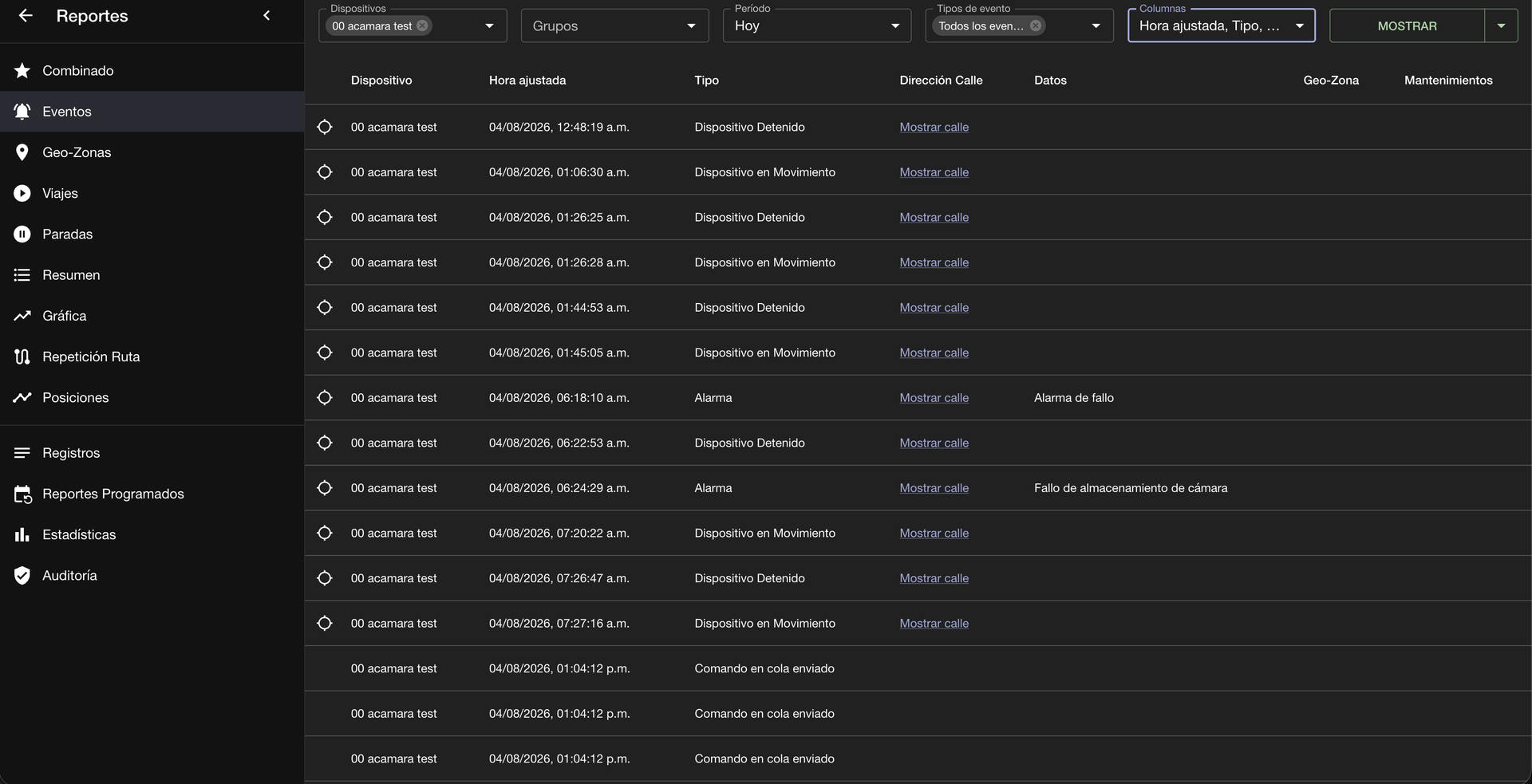Show street for the 12:48:19 a.m. event
Image resolution: width=1532 pixels, height=784 pixels.
(x=934, y=127)
